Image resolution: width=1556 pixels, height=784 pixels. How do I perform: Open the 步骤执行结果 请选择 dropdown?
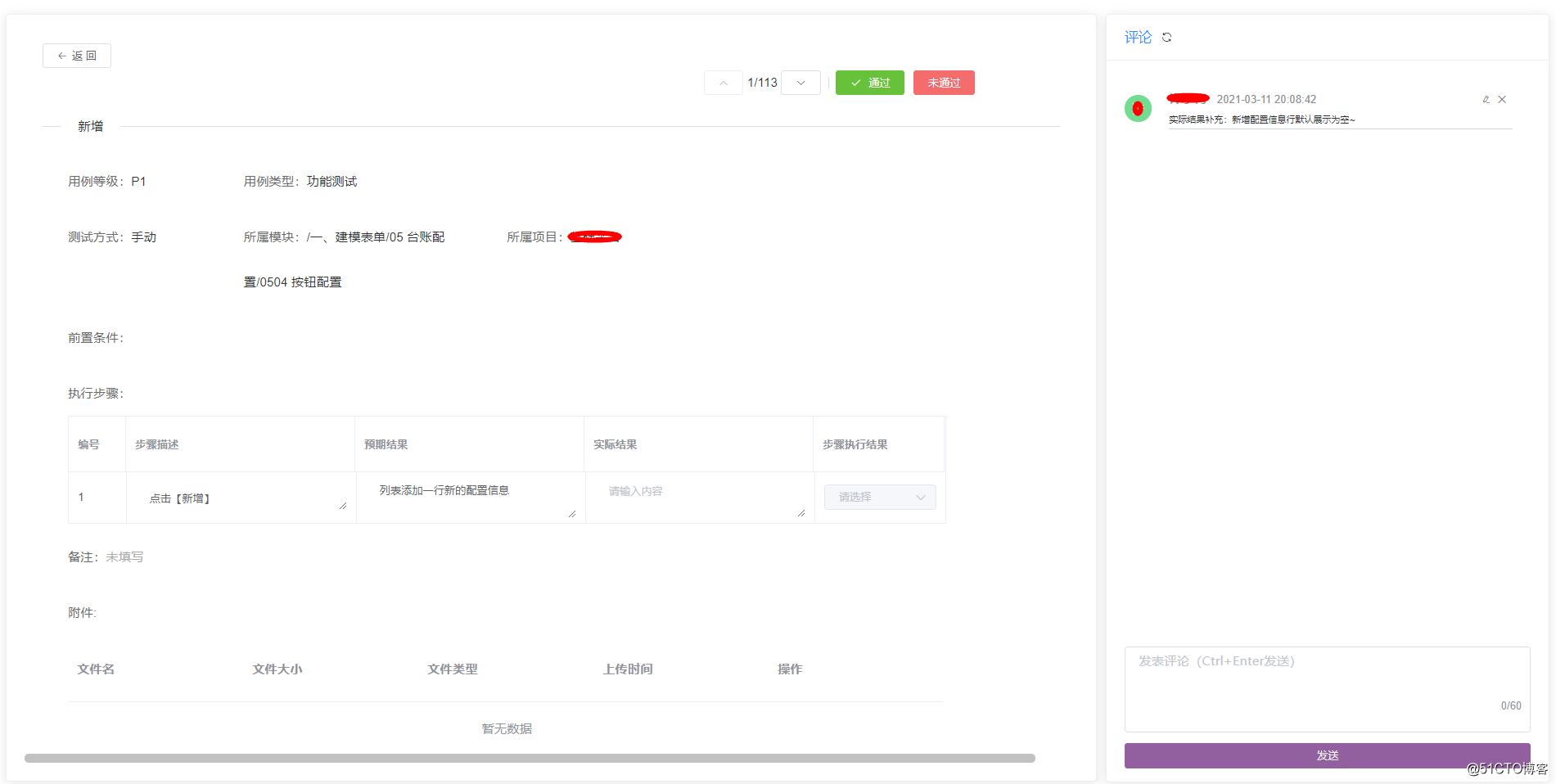pos(880,497)
